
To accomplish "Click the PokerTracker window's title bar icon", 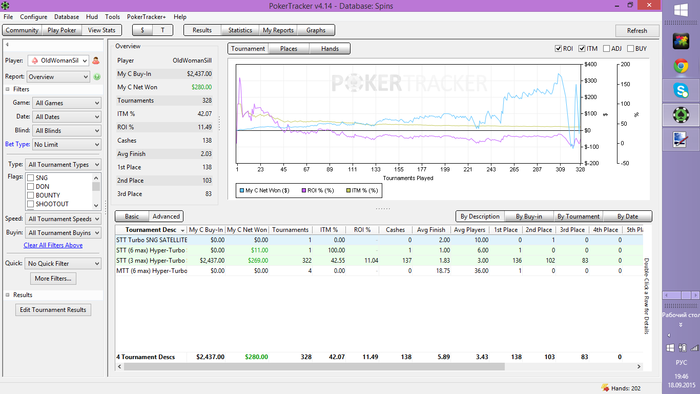I will point(5,5).
